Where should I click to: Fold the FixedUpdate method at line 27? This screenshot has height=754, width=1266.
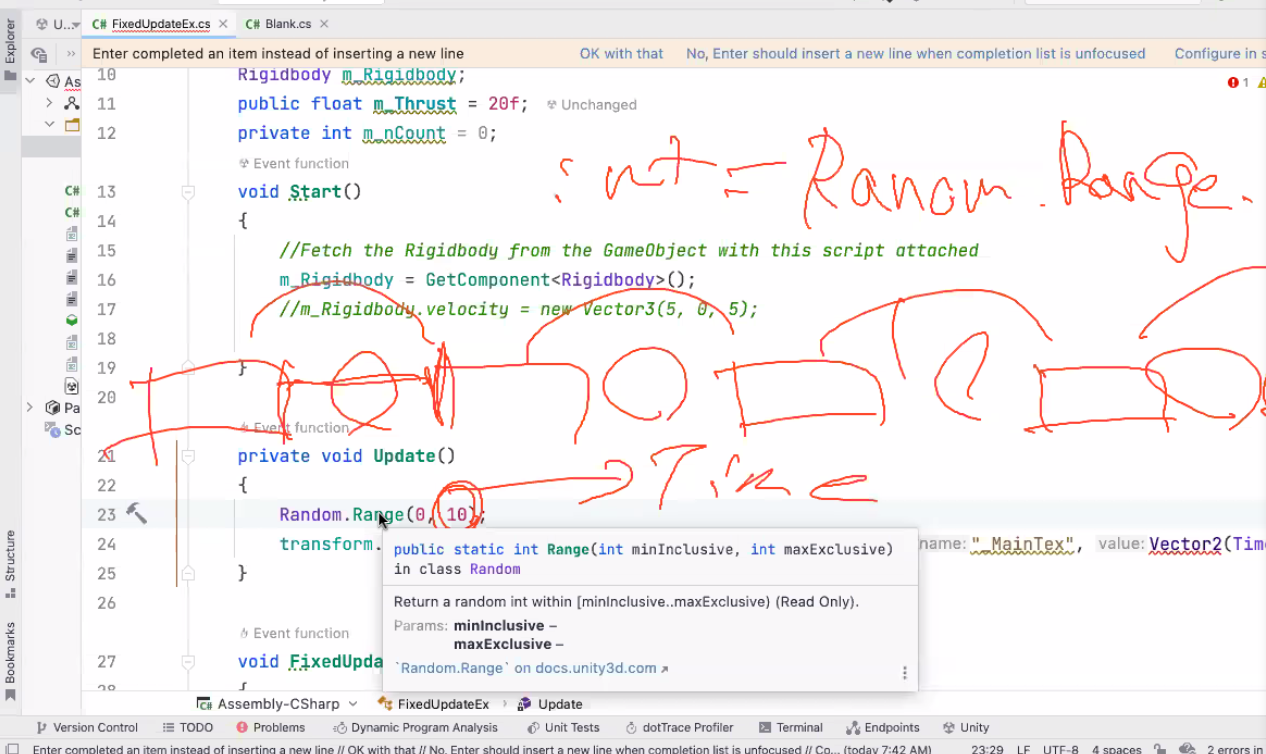tap(187, 662)
